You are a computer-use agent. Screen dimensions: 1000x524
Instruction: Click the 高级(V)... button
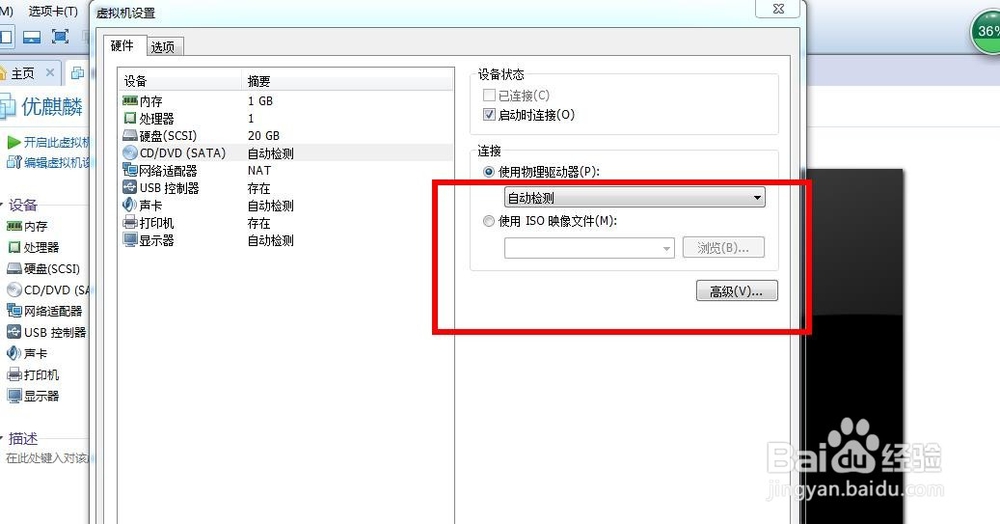point(737,291)
